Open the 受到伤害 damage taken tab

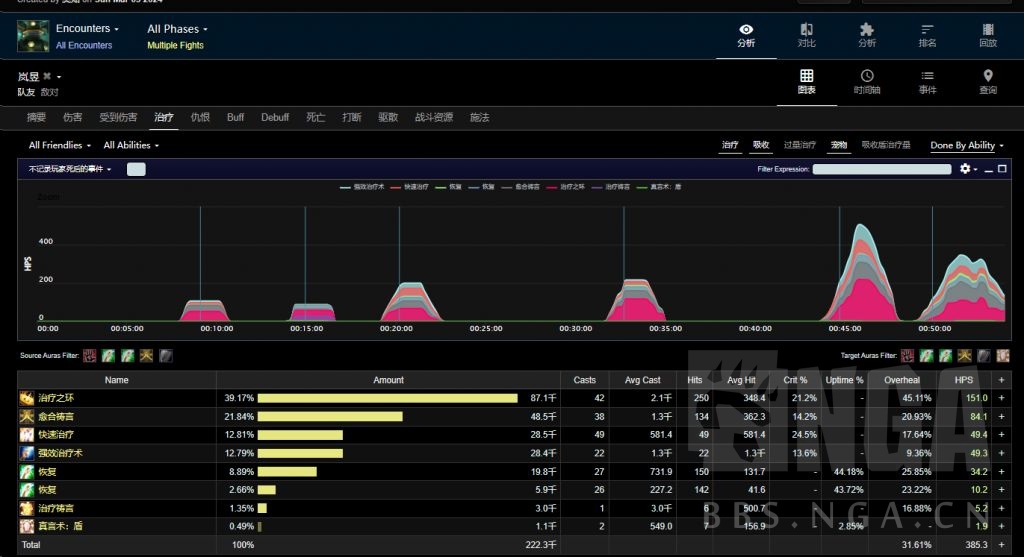click(x=118, y=118)
